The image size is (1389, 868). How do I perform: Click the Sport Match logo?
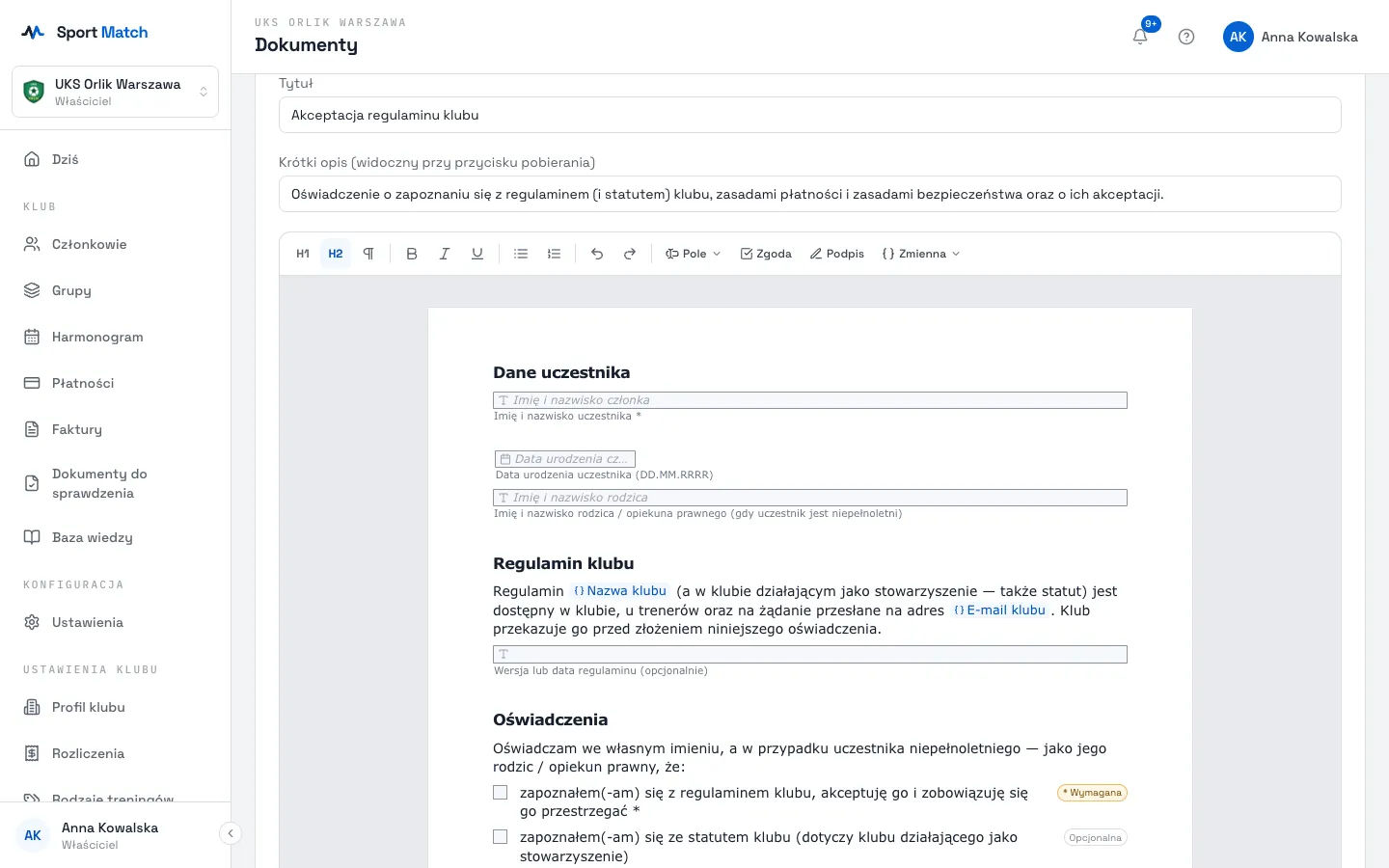click(85, 32)
